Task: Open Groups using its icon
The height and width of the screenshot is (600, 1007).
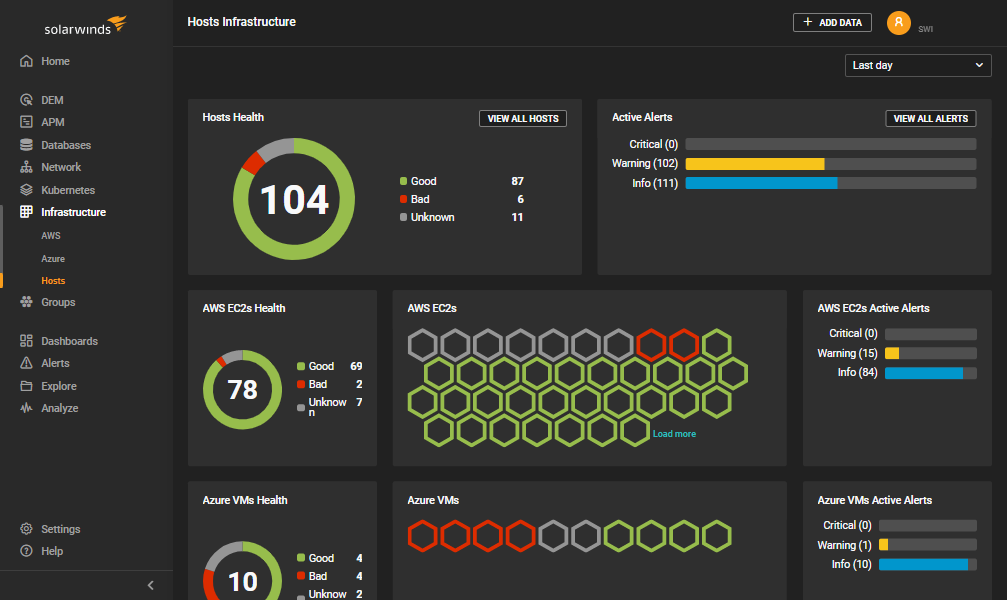Action: point(26,302)
